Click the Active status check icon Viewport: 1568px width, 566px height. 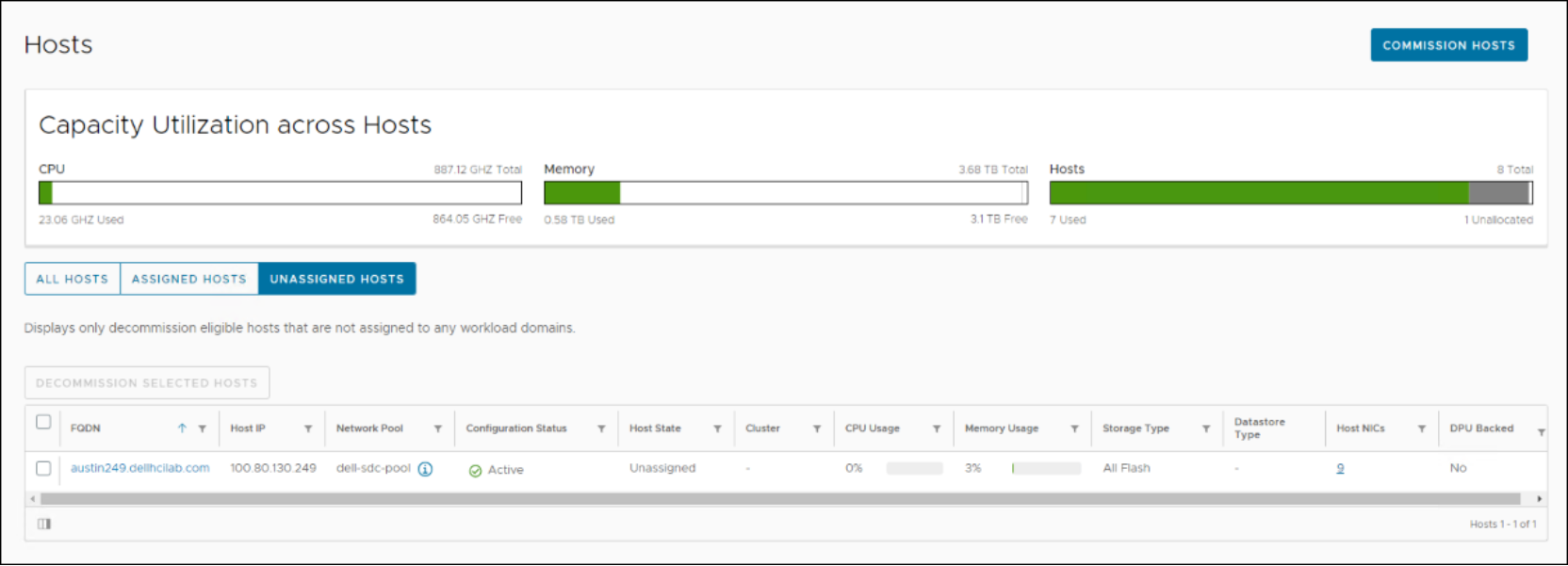click(x=475, y=470)
